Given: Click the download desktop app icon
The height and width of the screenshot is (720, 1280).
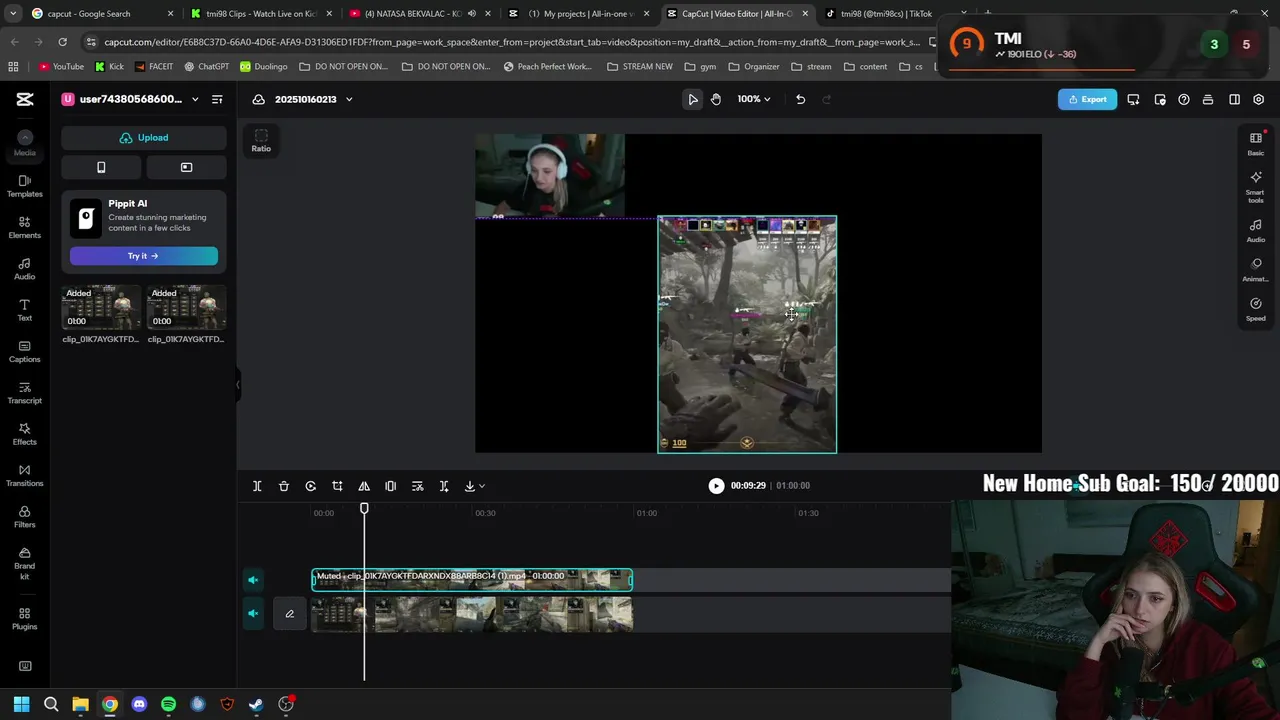Looking at the screenshot, I should tap(1133, 99).
